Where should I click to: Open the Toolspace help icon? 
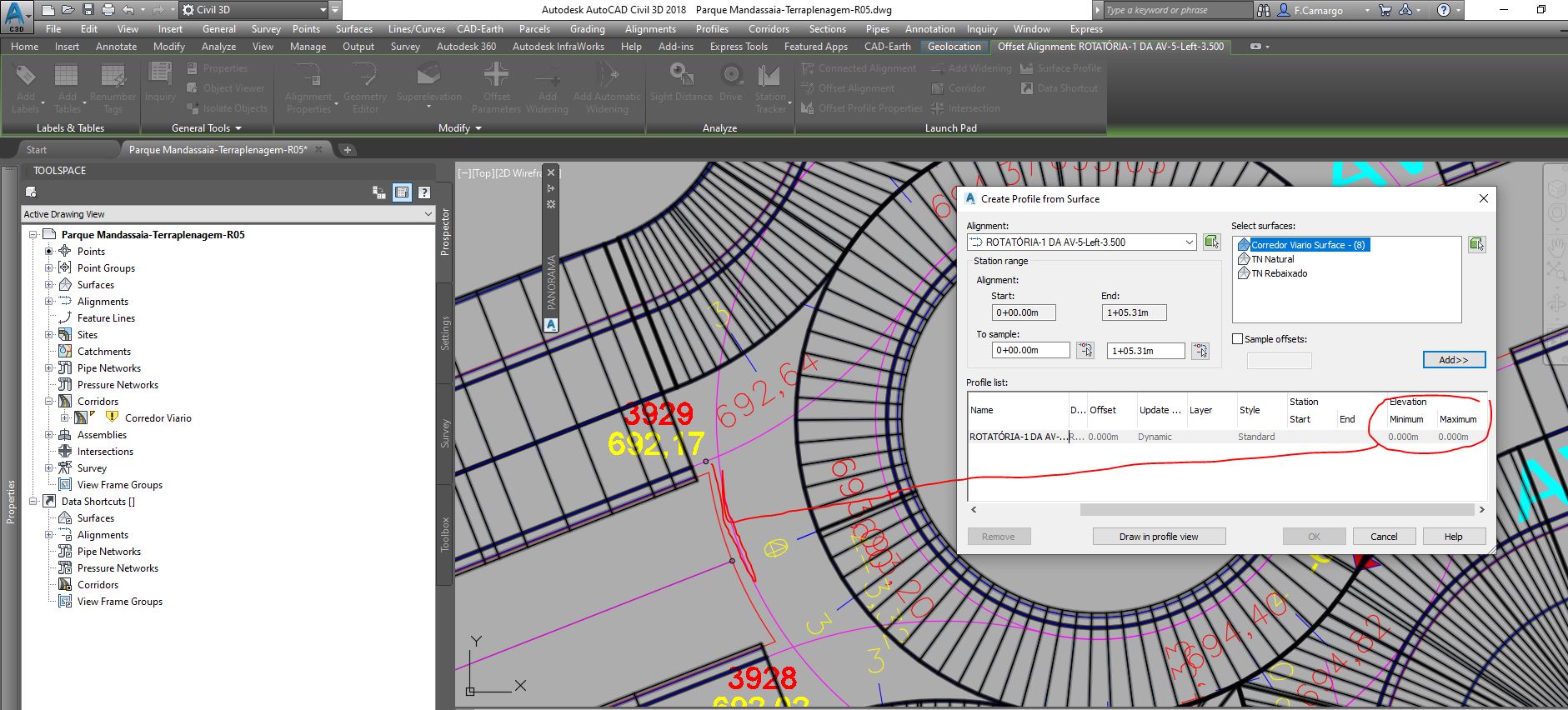(424, 192)
